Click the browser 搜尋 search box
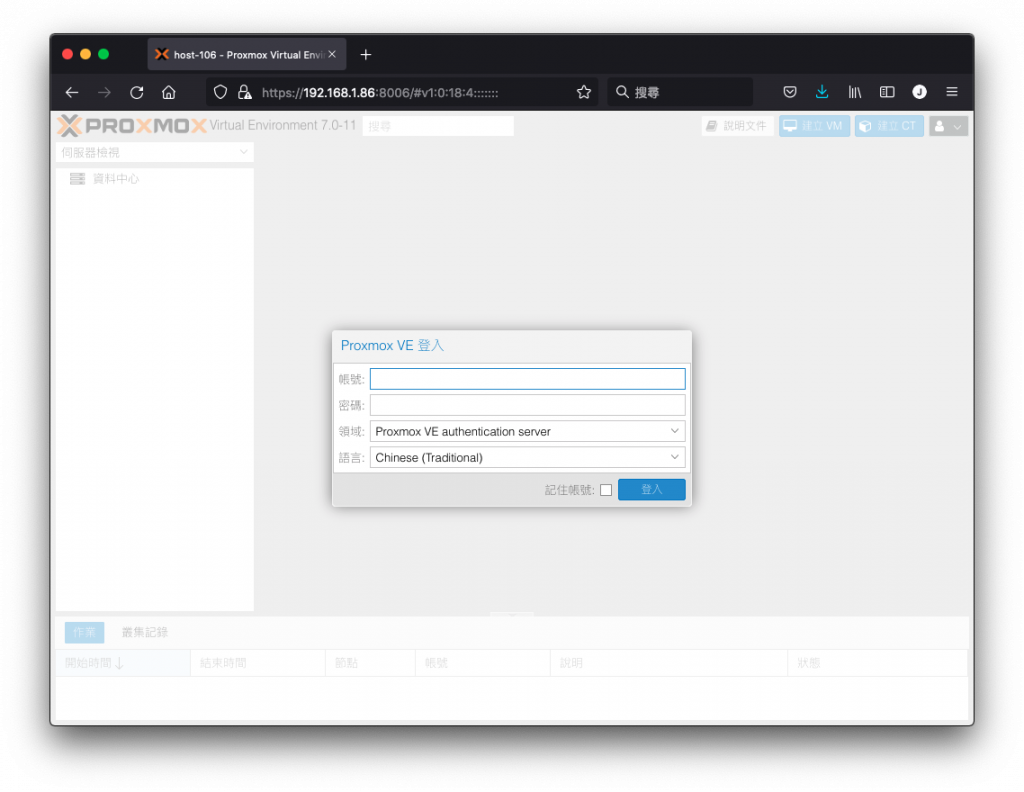Viewport: 1024px width, 792px height. [x=680, y=92]
